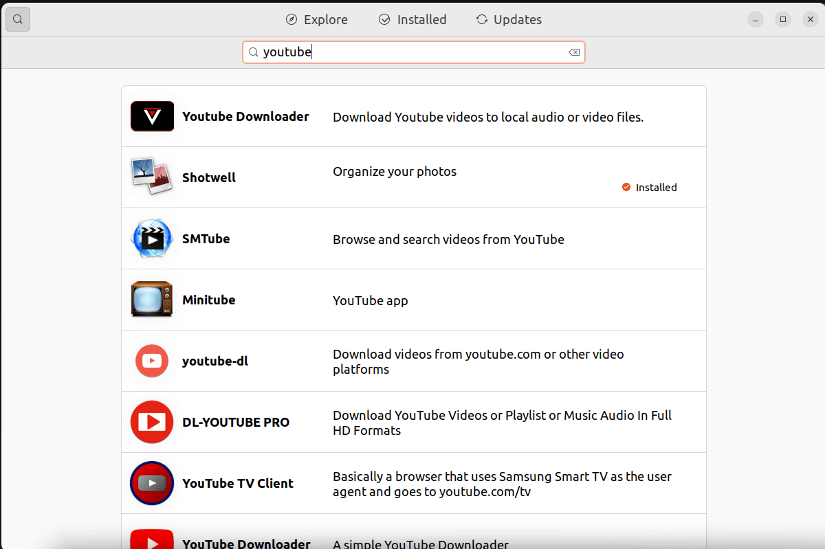Click the magnifier icon inside search field

(x=253, y=52)
